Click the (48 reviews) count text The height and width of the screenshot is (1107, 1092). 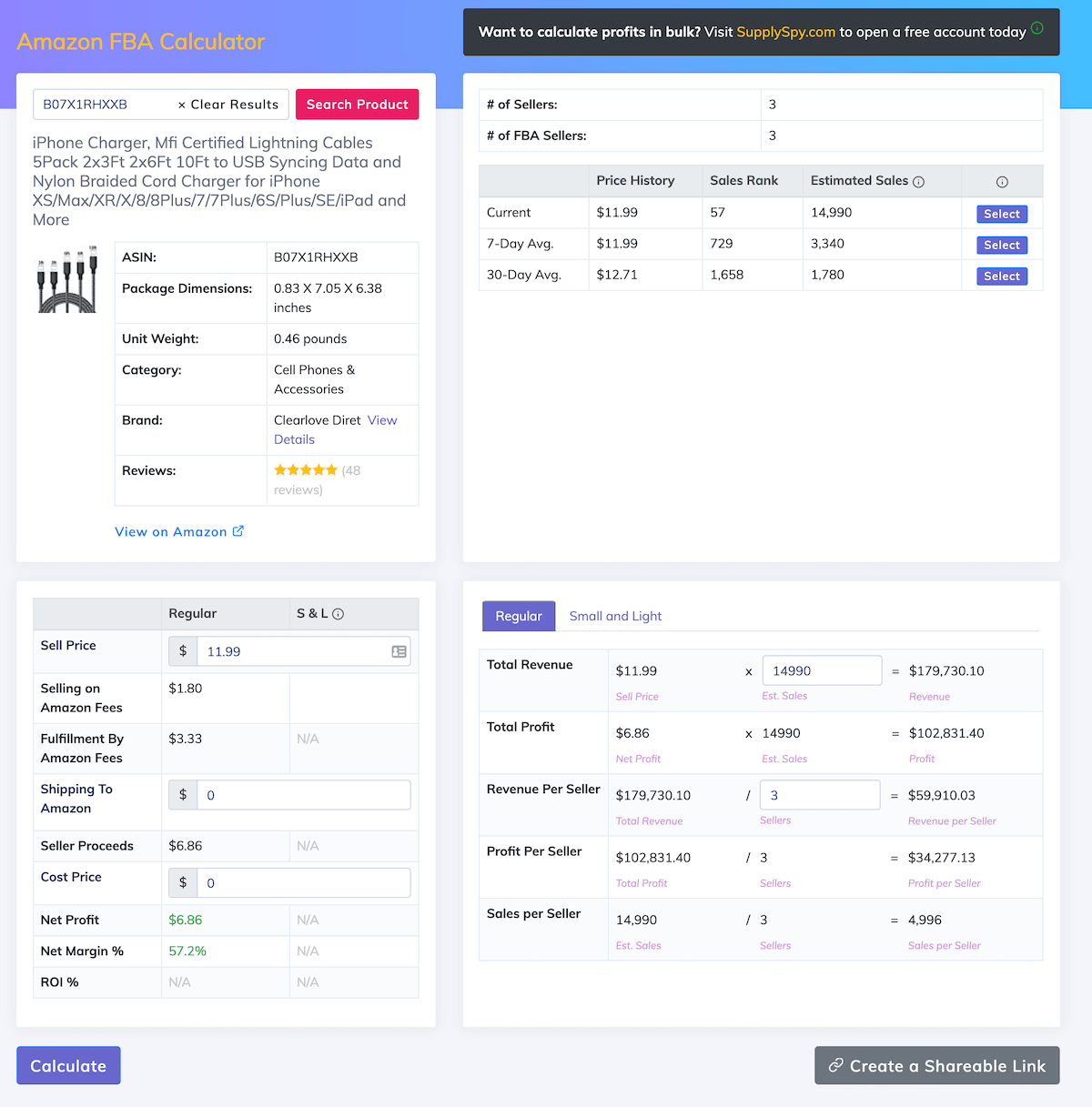[318, 479]
